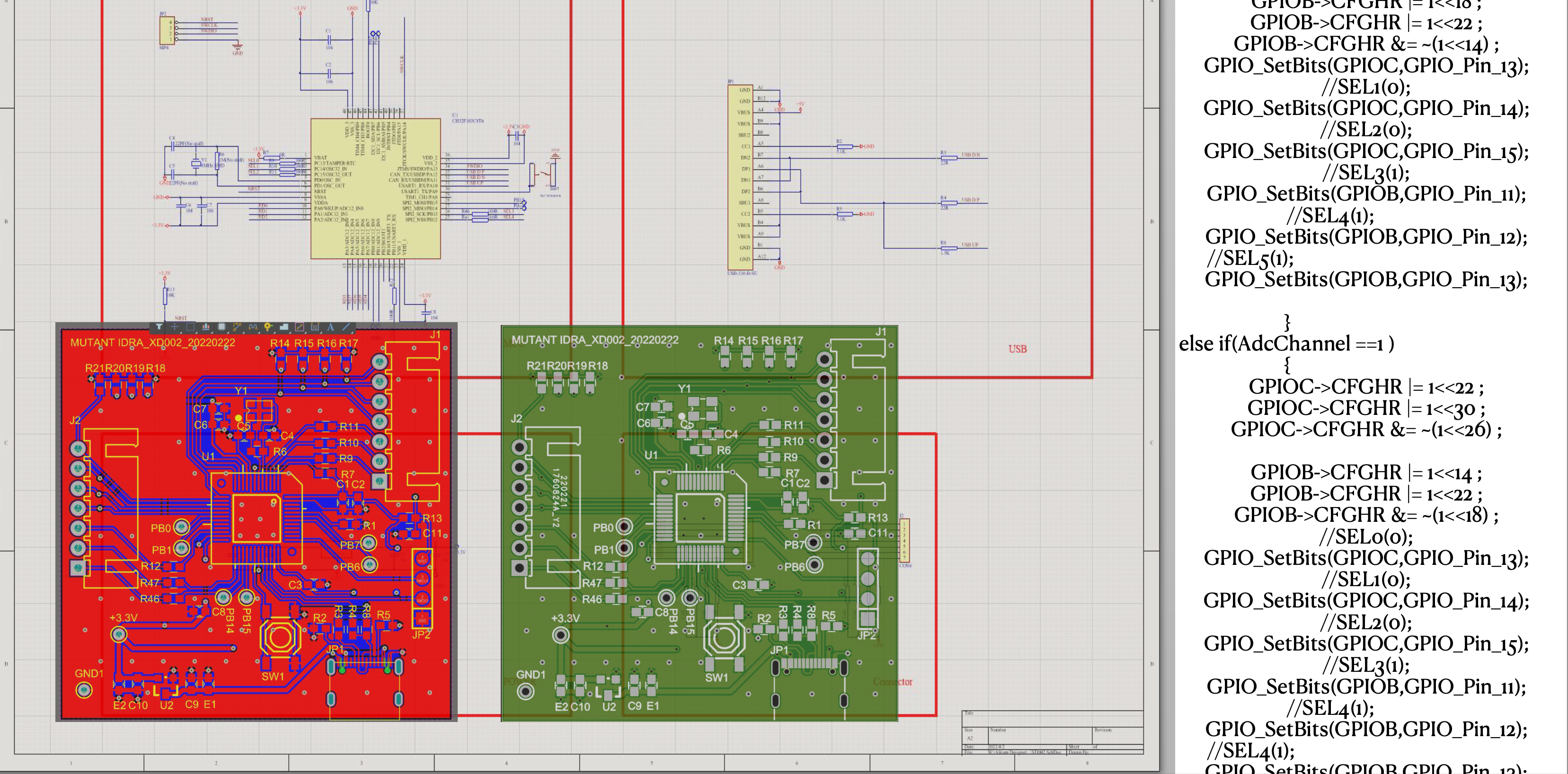
Task: Open the align objects bar-chart tool
Action: pos(206,327)
